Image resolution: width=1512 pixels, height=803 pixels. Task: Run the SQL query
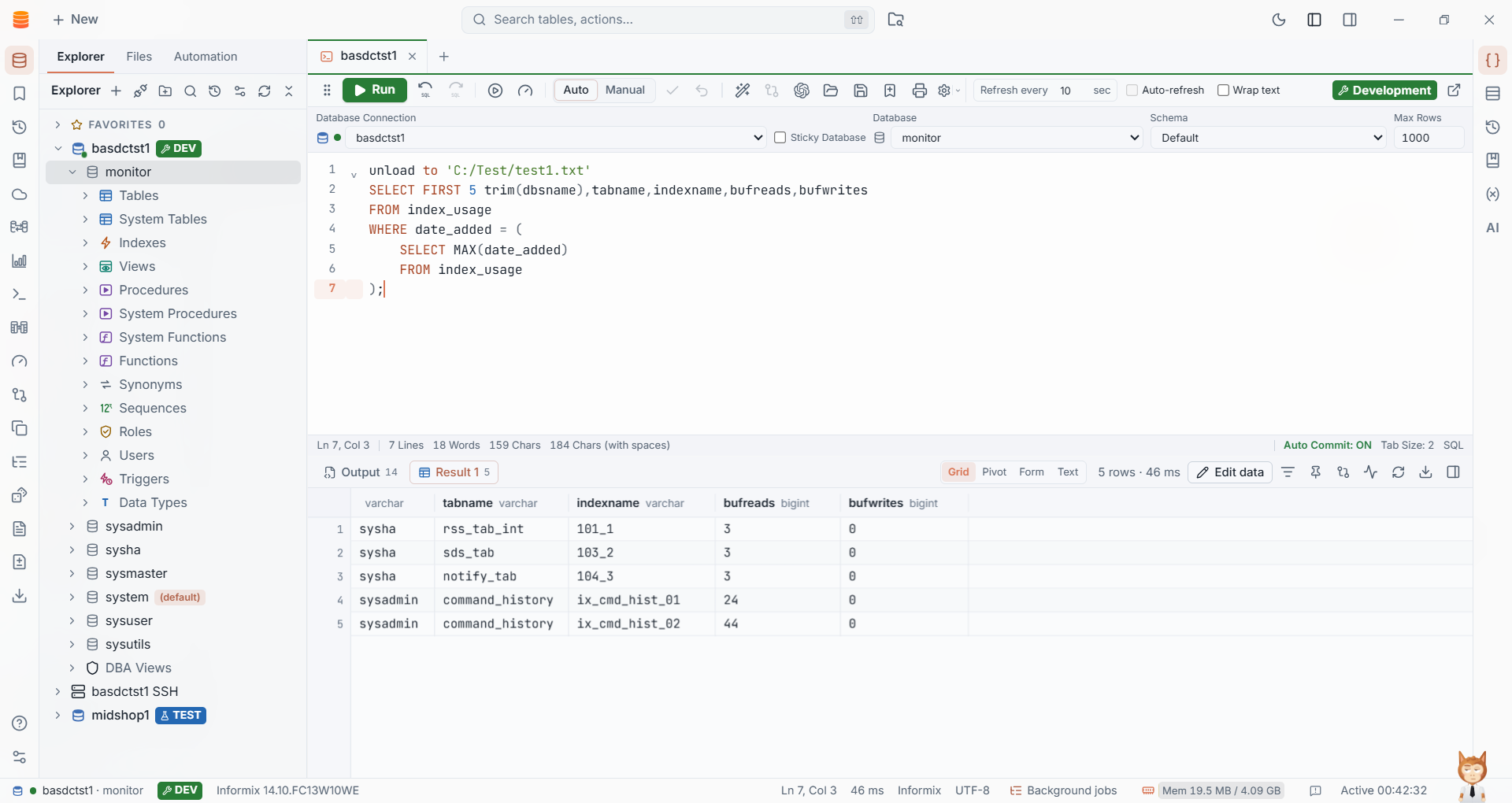pyautogui.click(x=375, y=91)
